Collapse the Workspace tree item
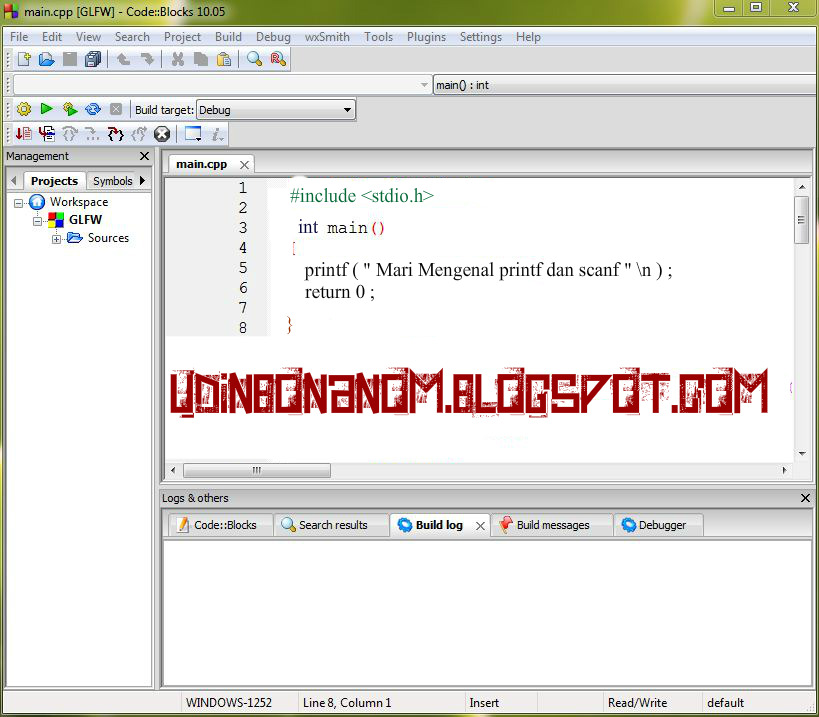The image size is (819, 717). click(16, 201)
